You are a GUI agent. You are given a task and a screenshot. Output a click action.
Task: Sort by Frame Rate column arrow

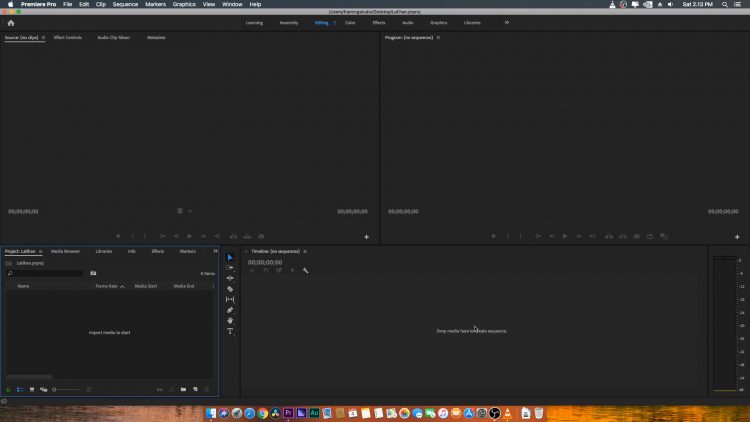click(x=122, y=286)
